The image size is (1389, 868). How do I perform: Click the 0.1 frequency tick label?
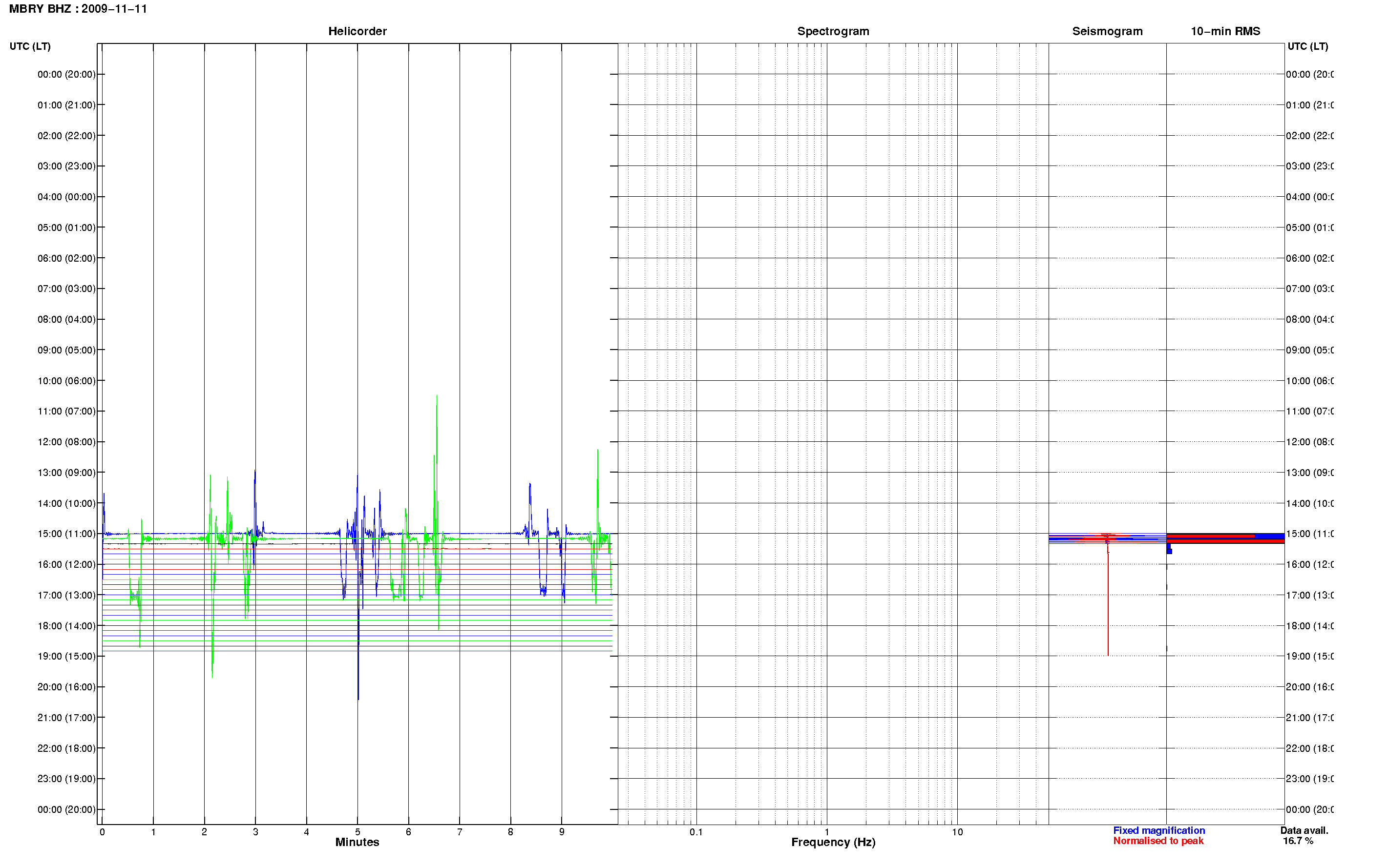click(x=696, y=832)
